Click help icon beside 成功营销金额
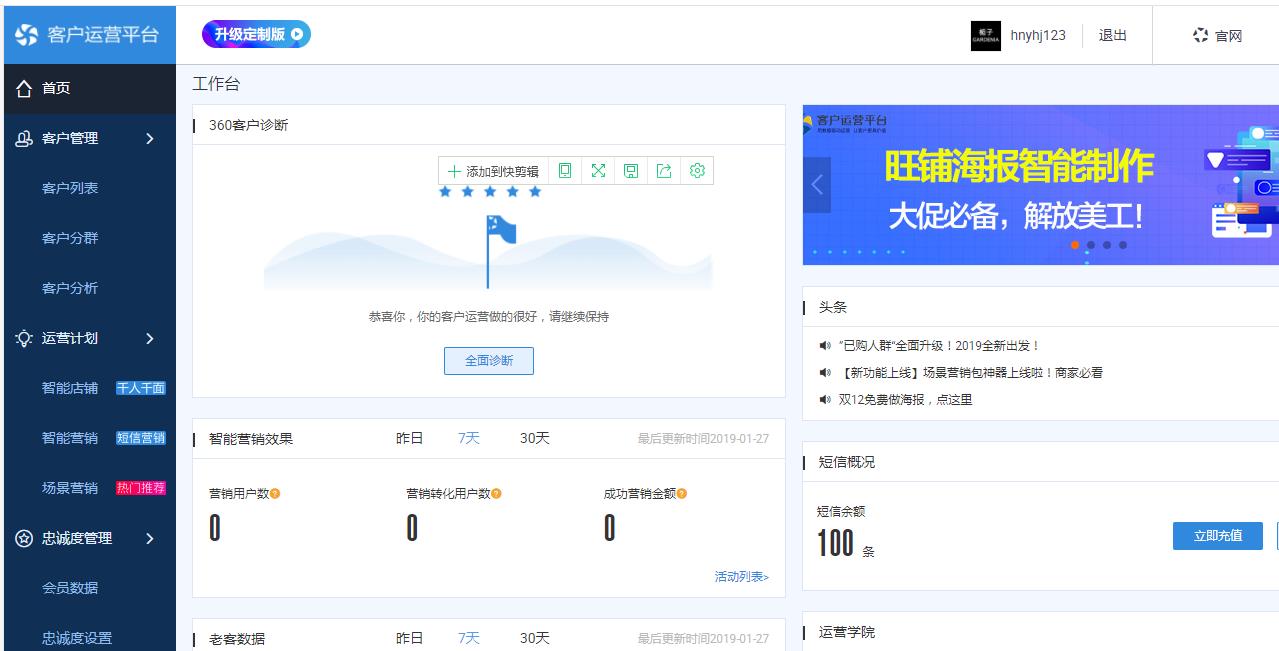Screen dimensions: 1279x651 coord(682,494)
